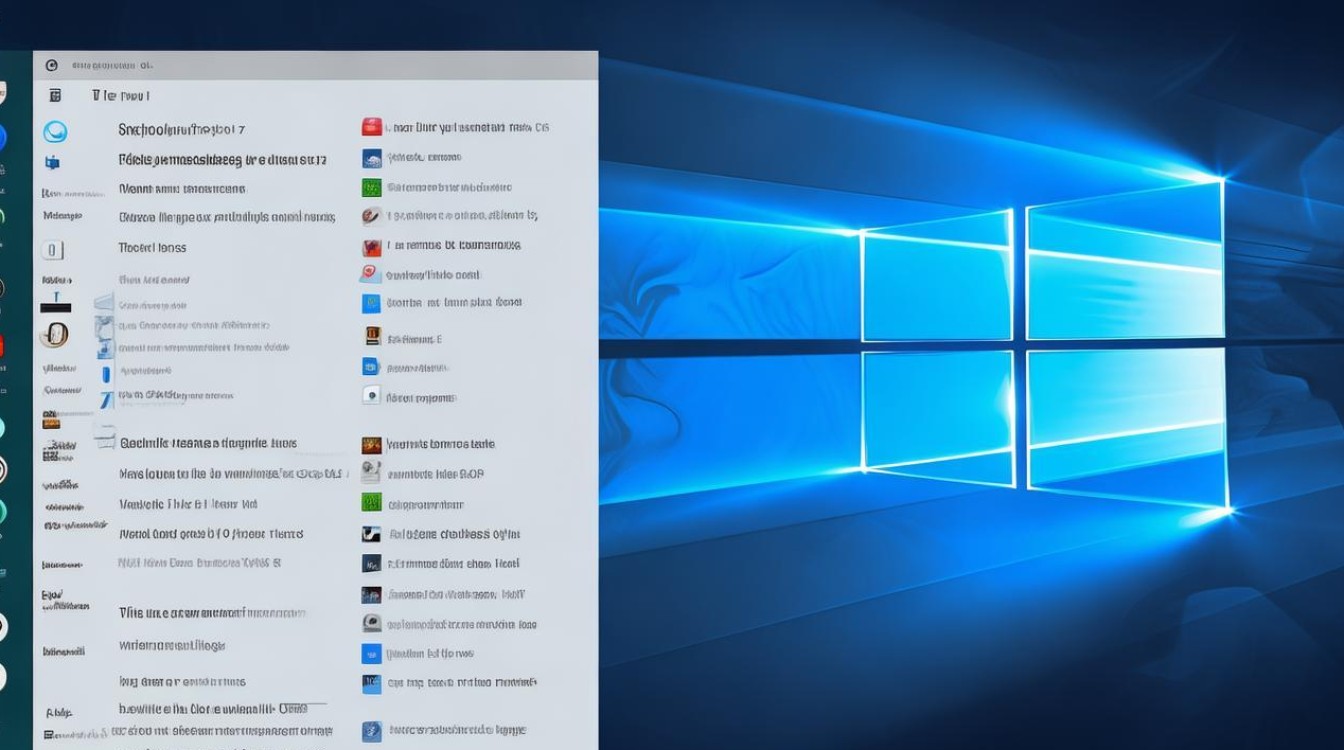
Task: Select the red map-pin icon in the list
Action: [369, 273]
